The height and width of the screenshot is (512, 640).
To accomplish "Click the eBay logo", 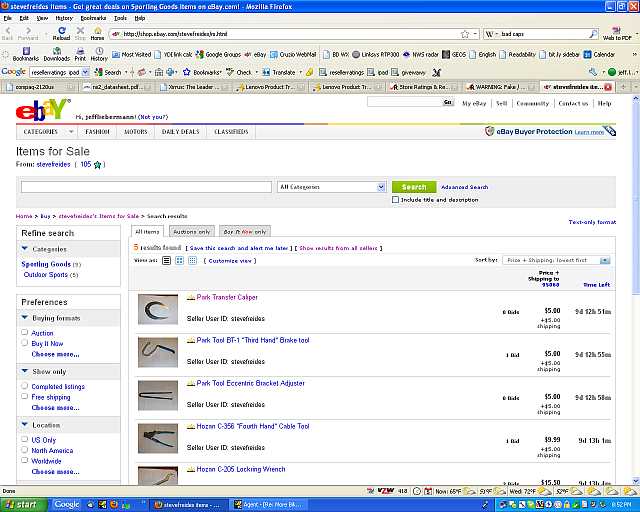I will pos(43,109).
